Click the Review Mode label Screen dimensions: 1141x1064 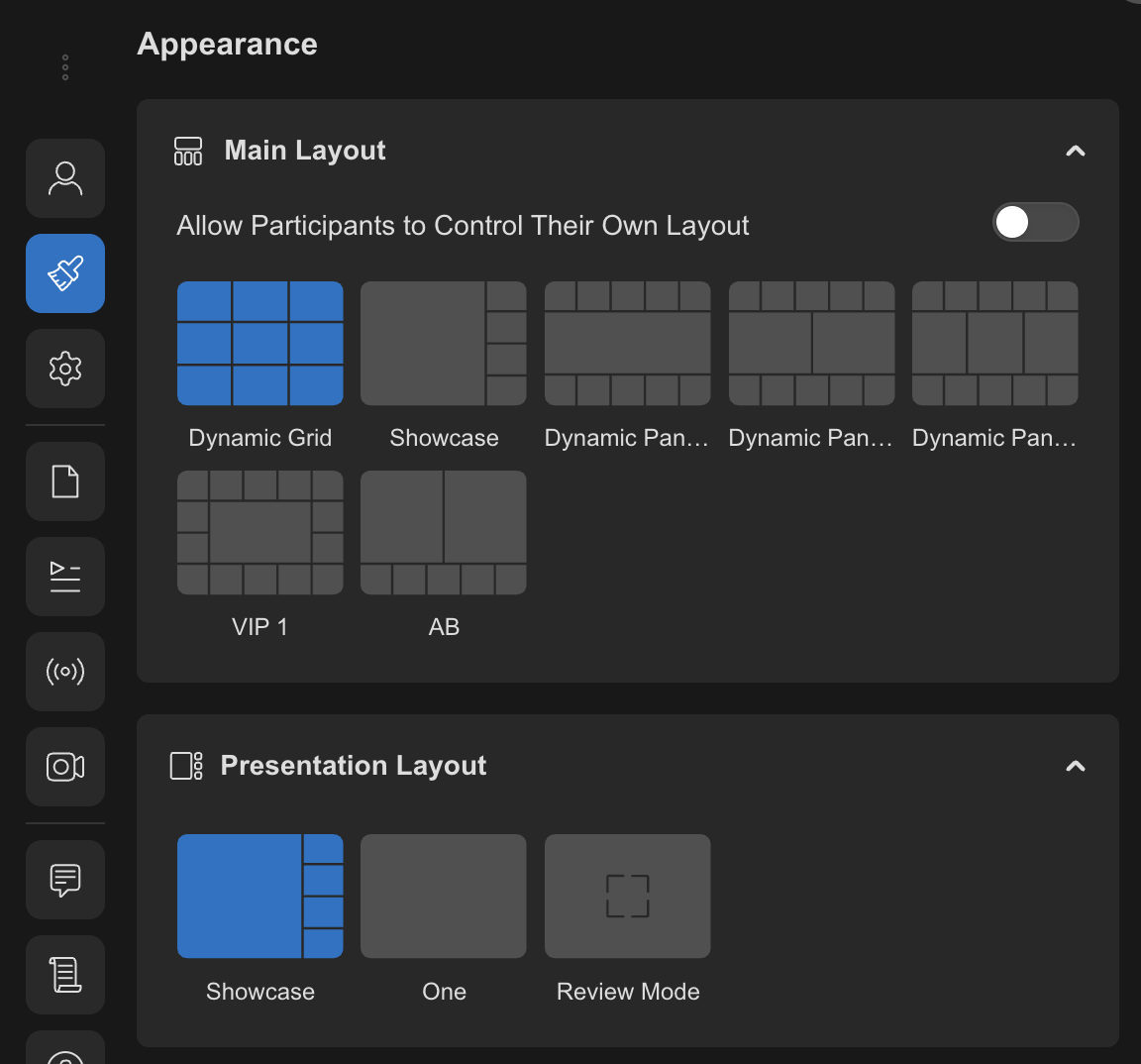pos(628,992)
